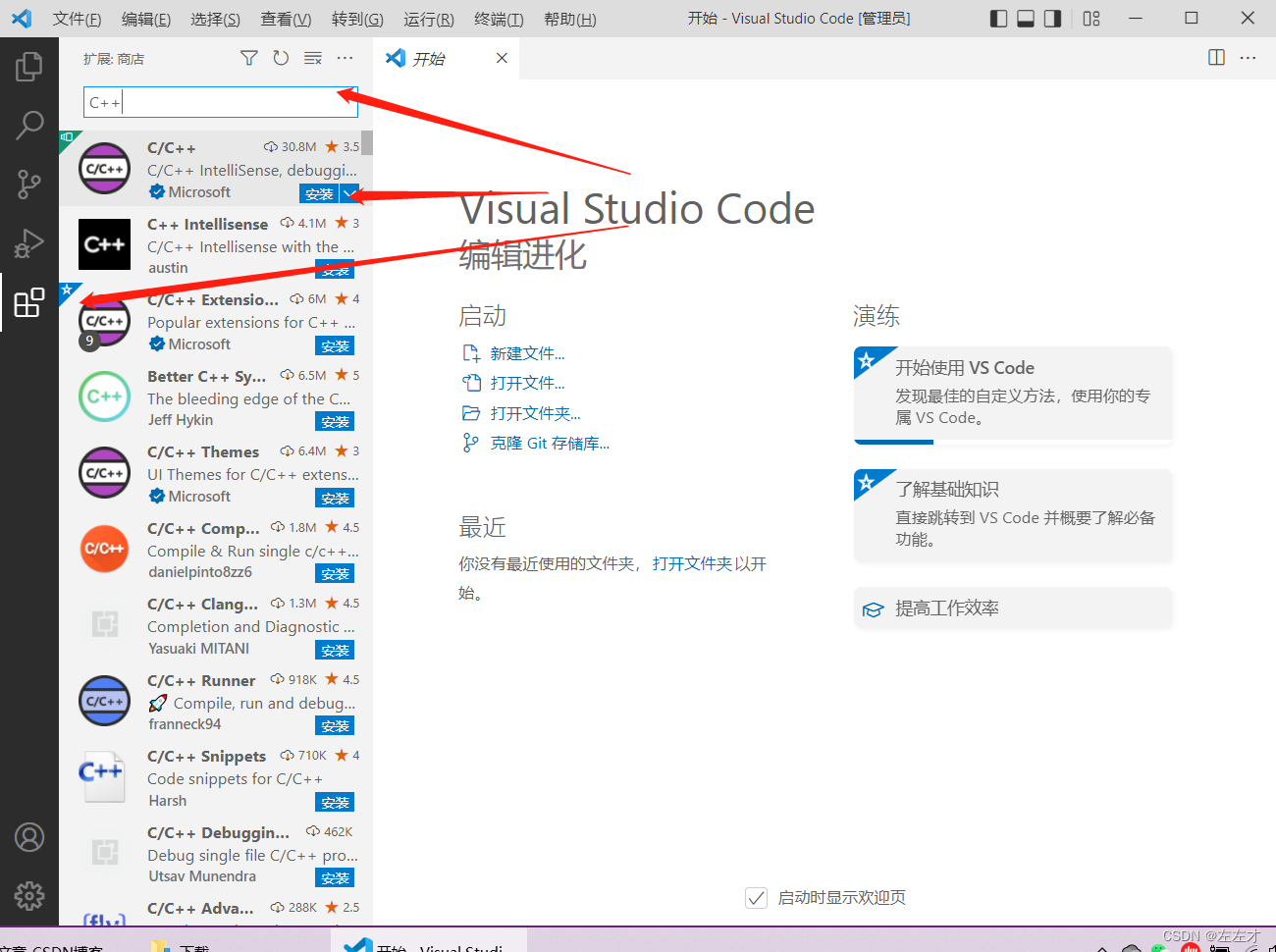Screen dimensions: 1276x952
Task: Click the Better C++ Syntax green icon
Action: pyautogui.click(x=105, y=397)
